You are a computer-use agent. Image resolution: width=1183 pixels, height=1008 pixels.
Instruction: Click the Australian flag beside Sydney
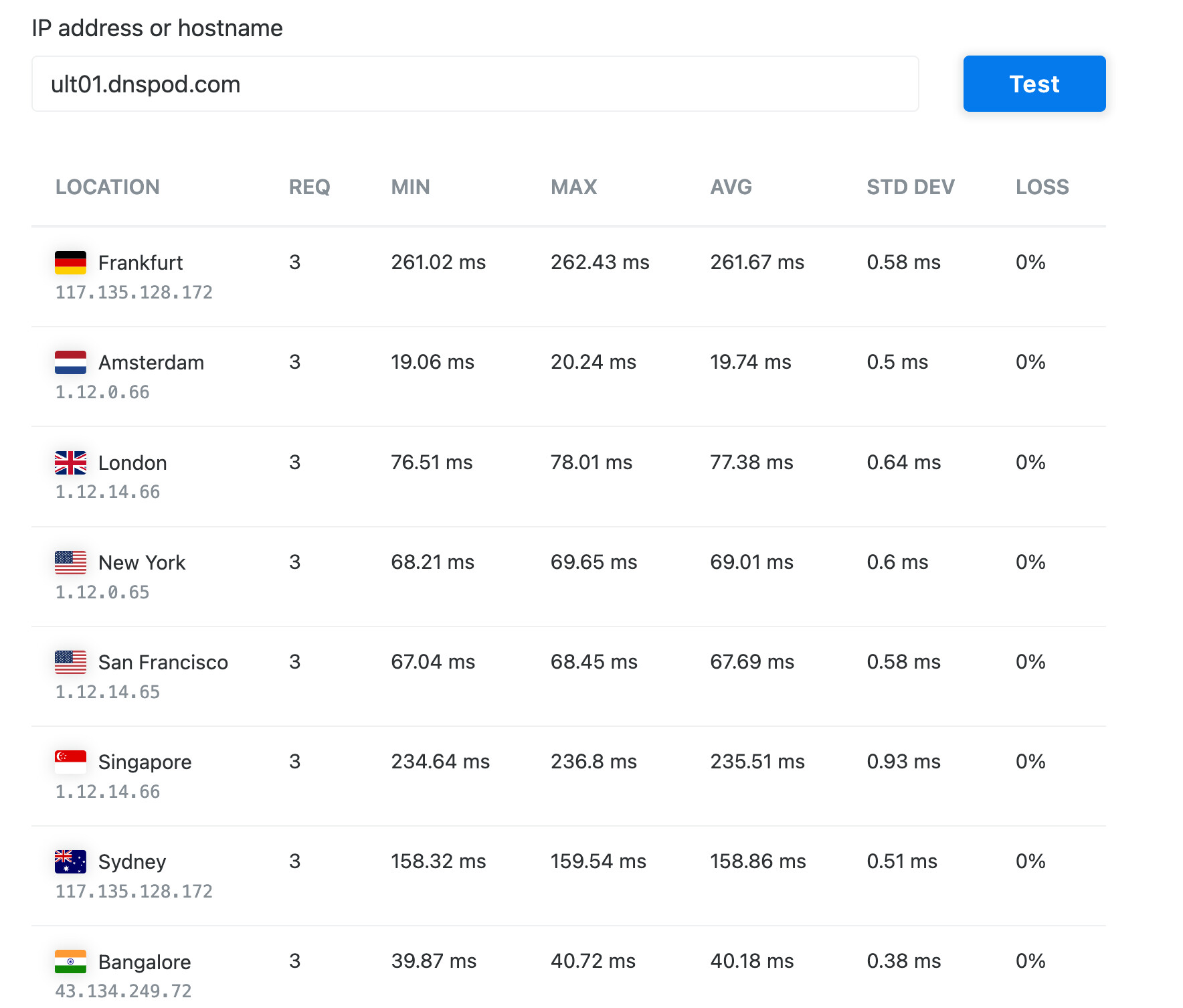tap(70, 861)
